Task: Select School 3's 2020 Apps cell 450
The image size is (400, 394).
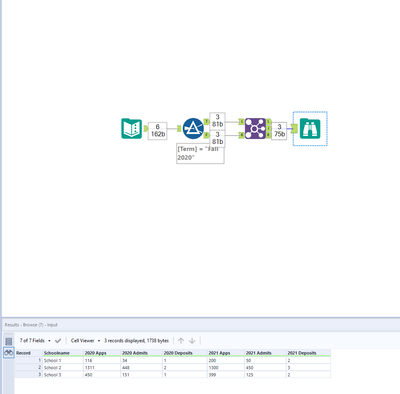Action: click(102, 375)
